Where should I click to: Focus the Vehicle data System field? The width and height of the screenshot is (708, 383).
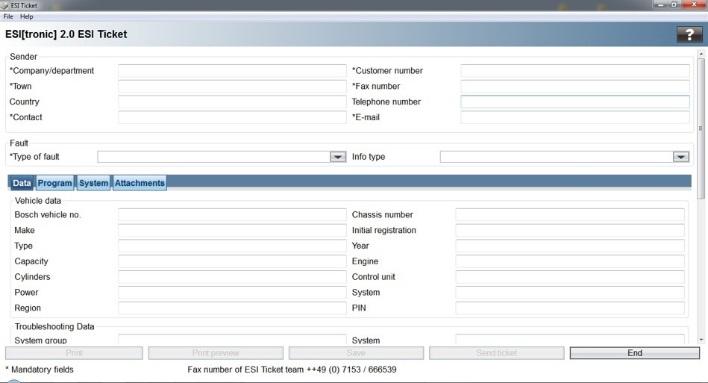click(x=570, y=292)
